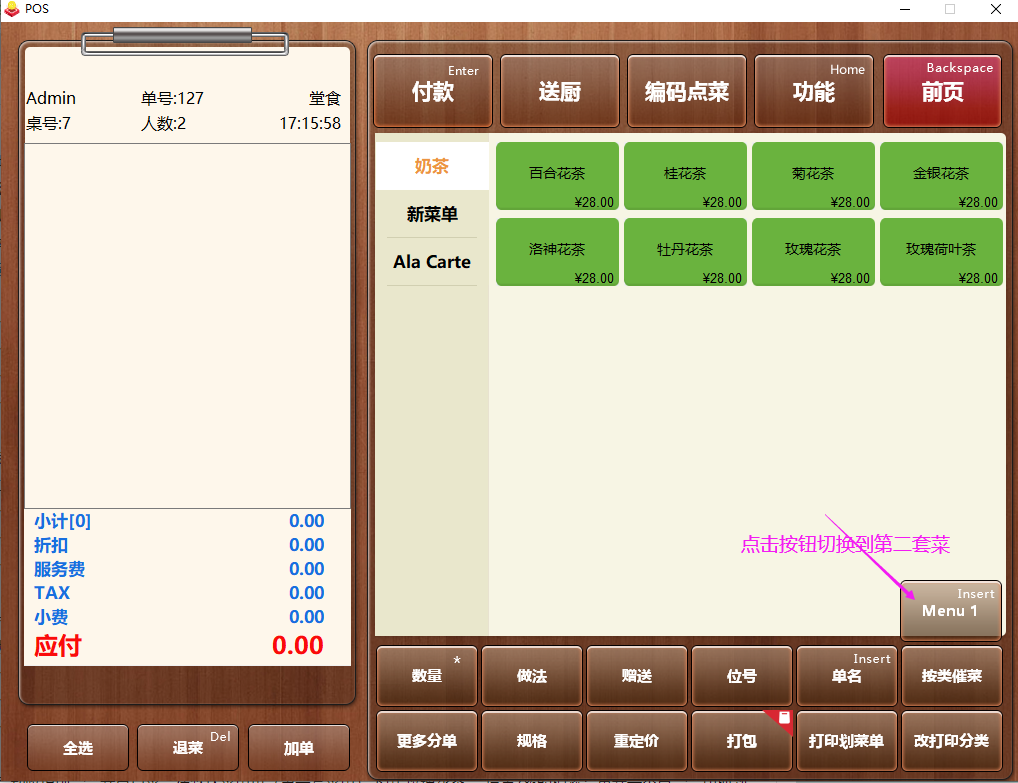Choose the 金银花茶 item tile

pos(941,176)
